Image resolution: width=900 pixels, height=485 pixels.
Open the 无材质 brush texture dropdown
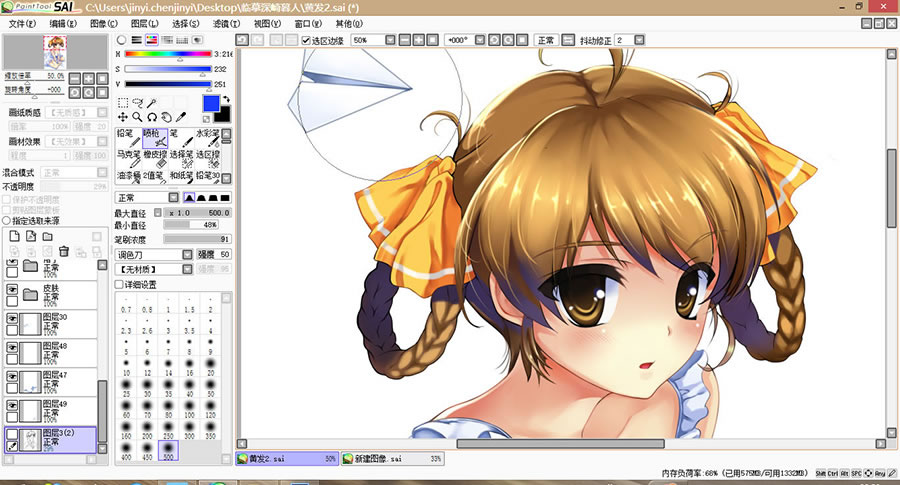[187, 269]
